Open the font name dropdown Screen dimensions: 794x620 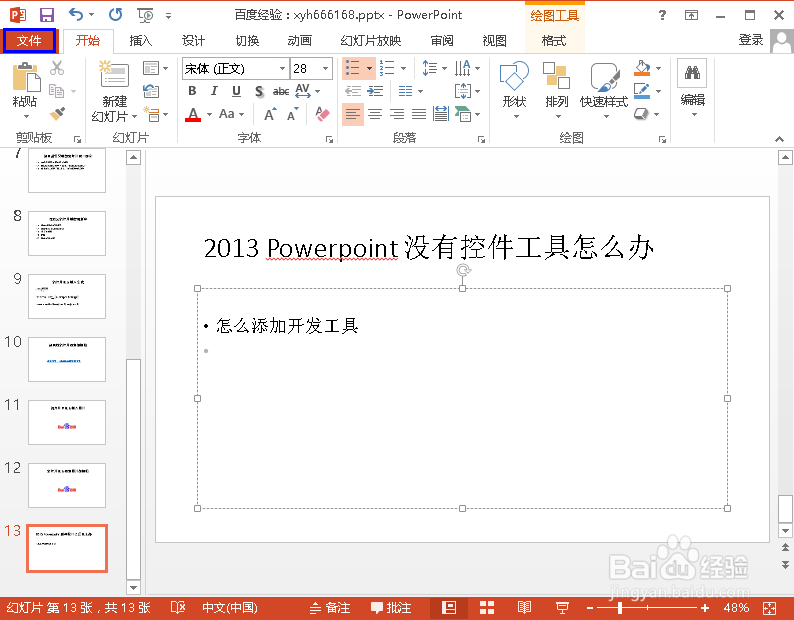(x=282, y=68)
